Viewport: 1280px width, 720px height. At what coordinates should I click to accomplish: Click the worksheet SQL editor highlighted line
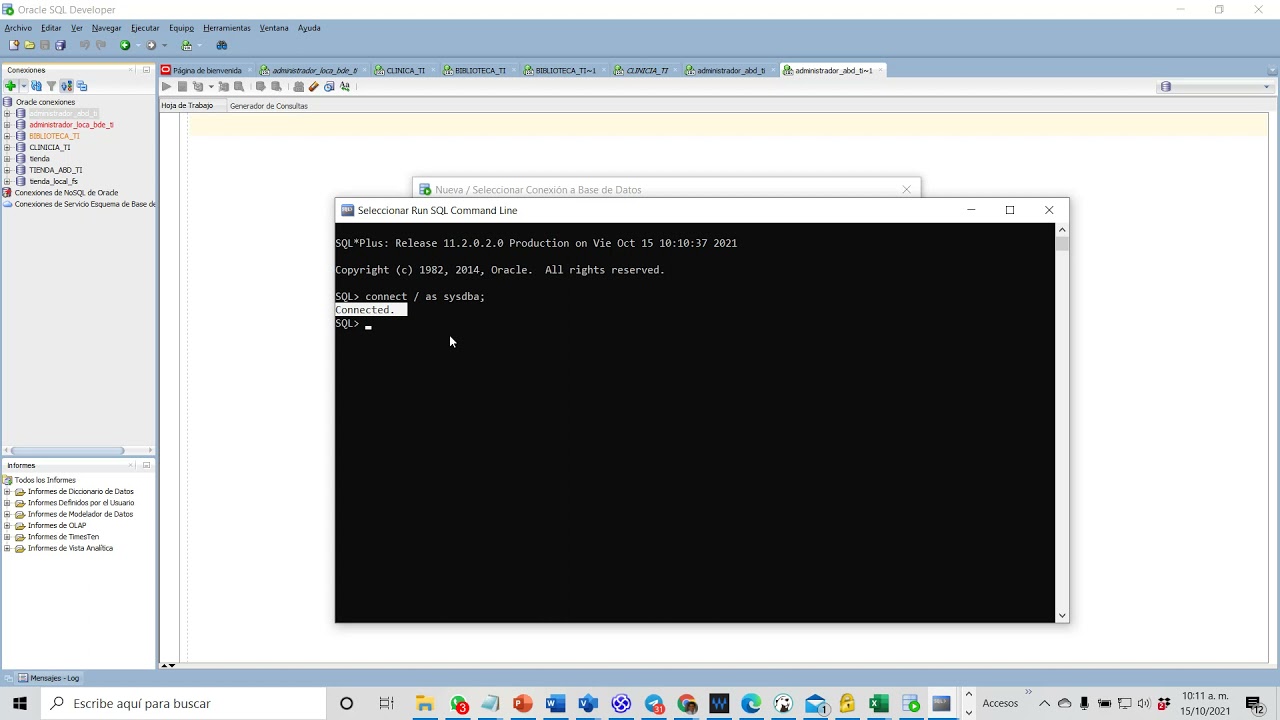[728, 125]
